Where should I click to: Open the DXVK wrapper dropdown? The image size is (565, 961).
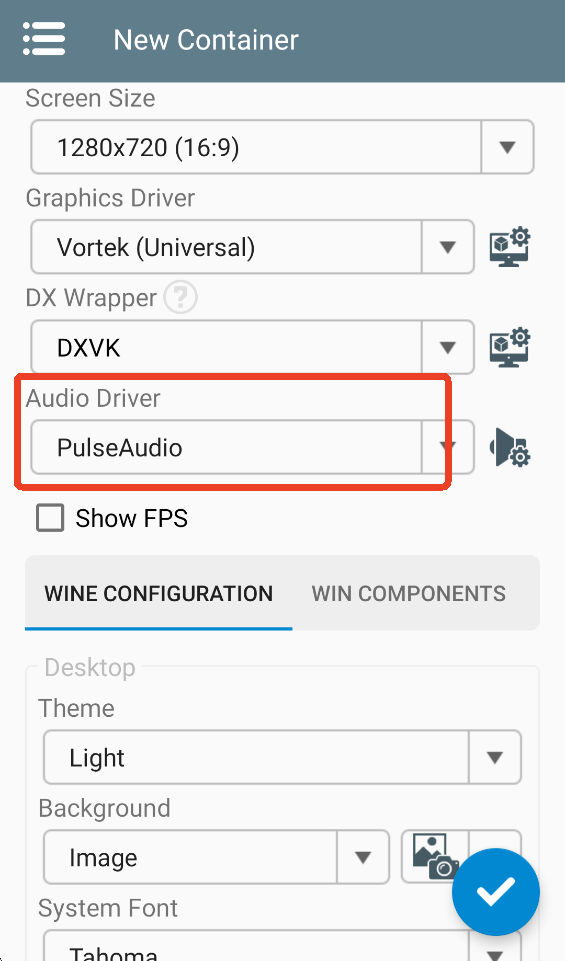click(x=252, y=348)
